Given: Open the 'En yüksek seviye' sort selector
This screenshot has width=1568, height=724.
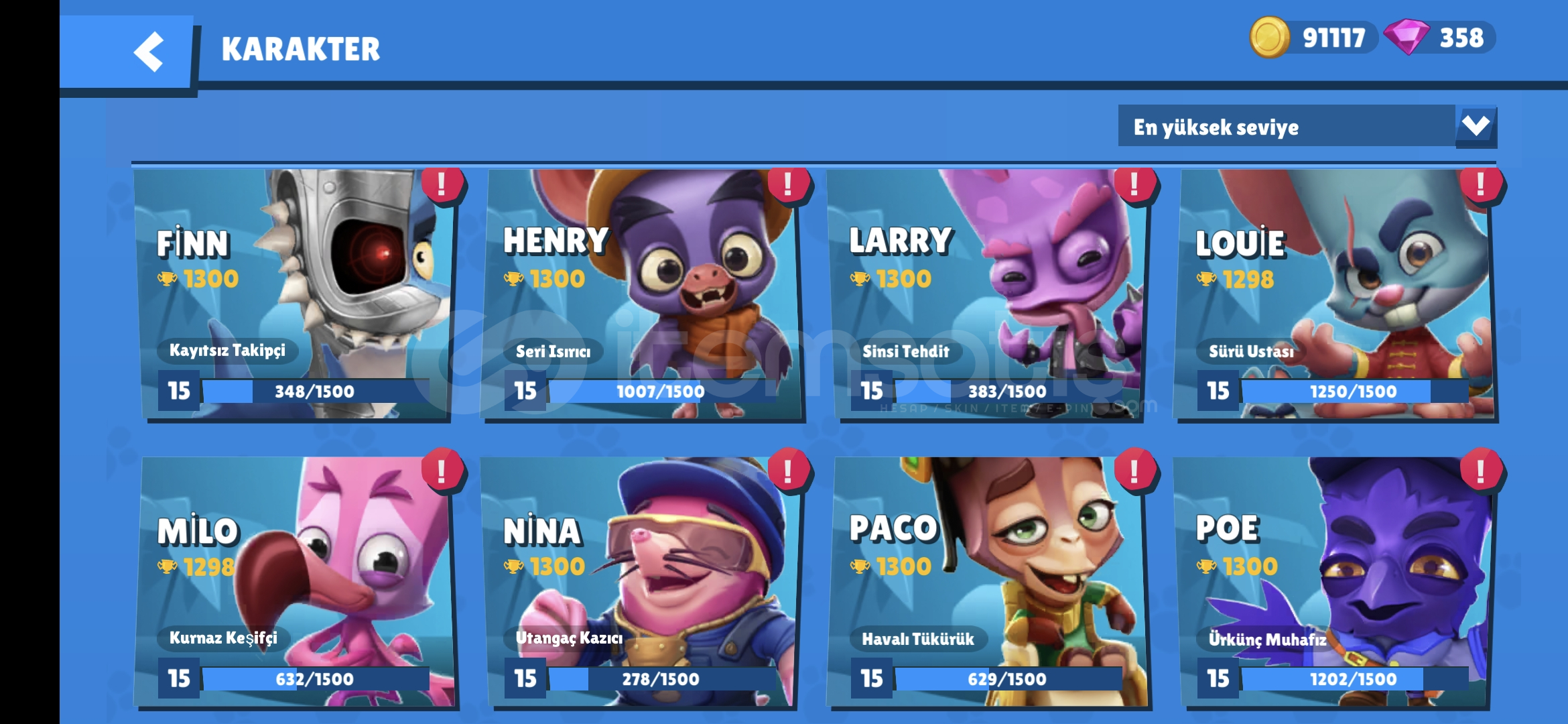Looking at the screenshot, I should click(x=1307, y=126).
